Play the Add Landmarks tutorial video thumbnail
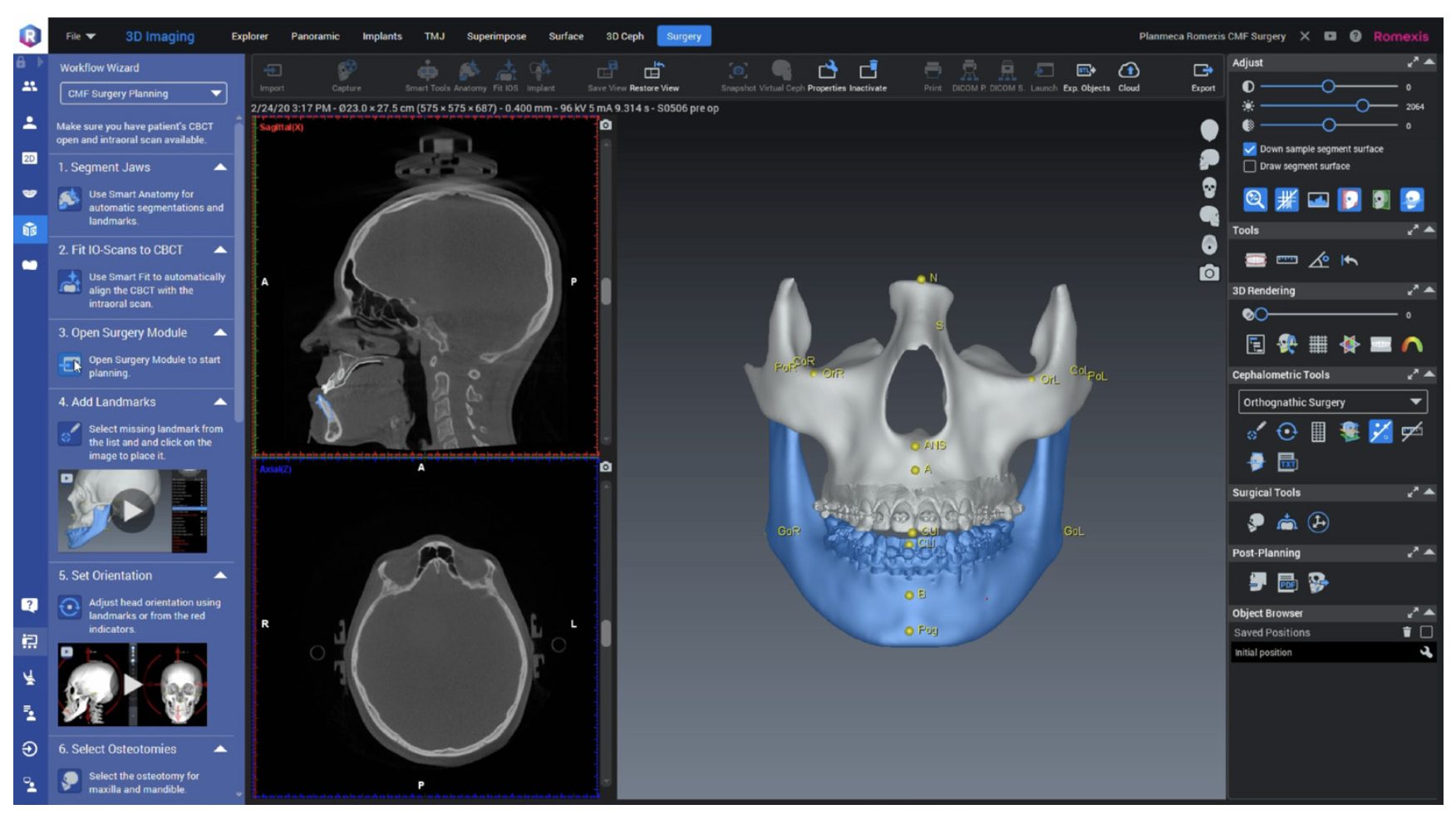Screen dimensions: 1456x824 tap(133, 511)
